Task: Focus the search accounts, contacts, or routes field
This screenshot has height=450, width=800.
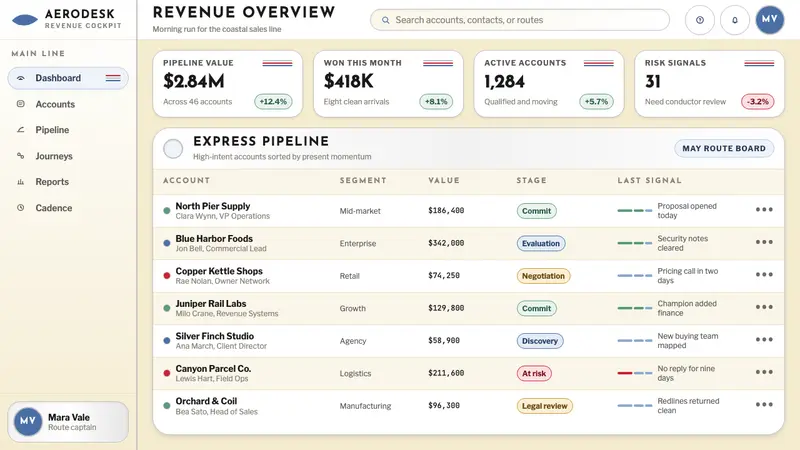Action: pyautogui.click(x=519, y=20)
